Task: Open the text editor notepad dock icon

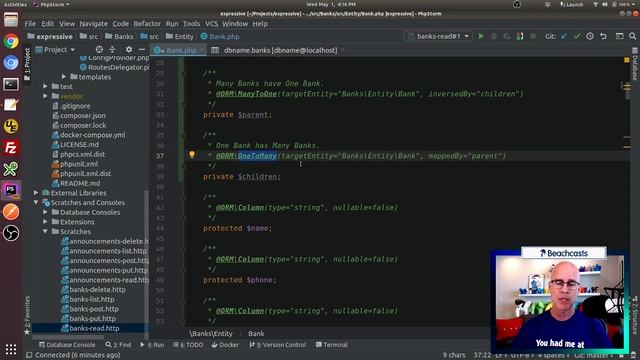Action: (11, 105)
